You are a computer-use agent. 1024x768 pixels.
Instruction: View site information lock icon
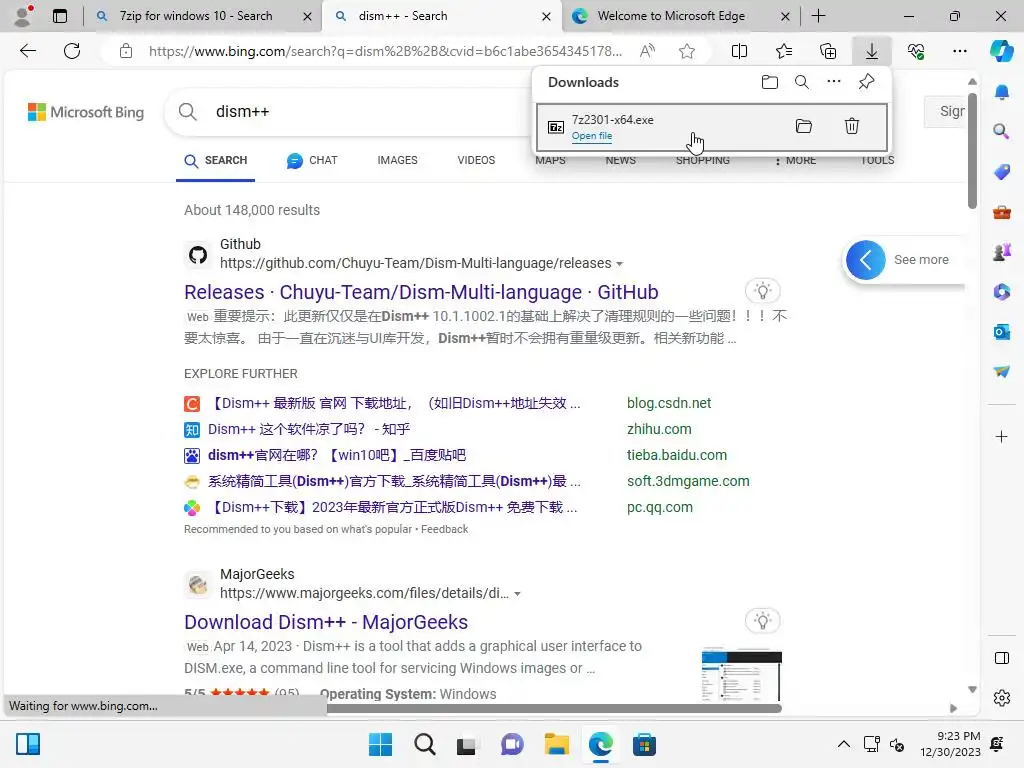click(x=126, y=51)
